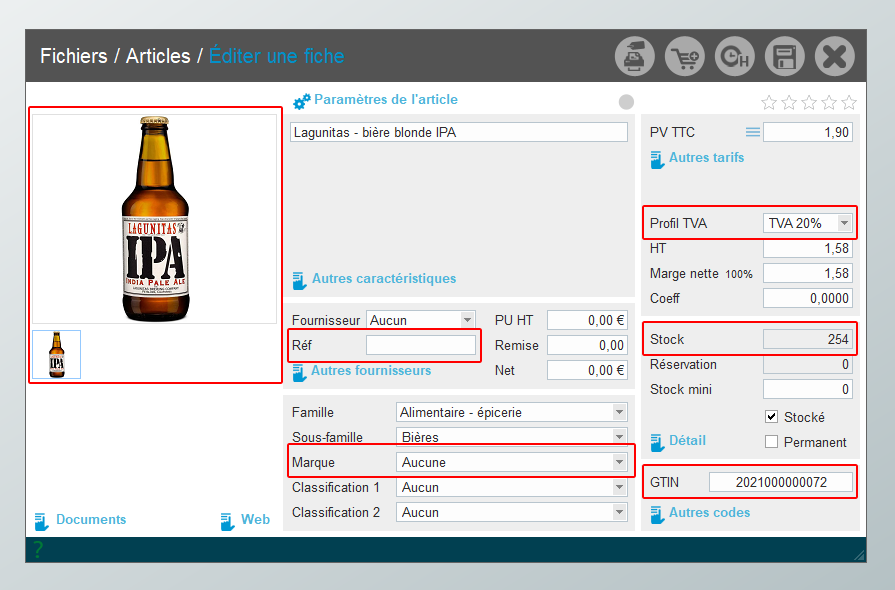
Task: Click the first rating star
Action: coord(769,102)
